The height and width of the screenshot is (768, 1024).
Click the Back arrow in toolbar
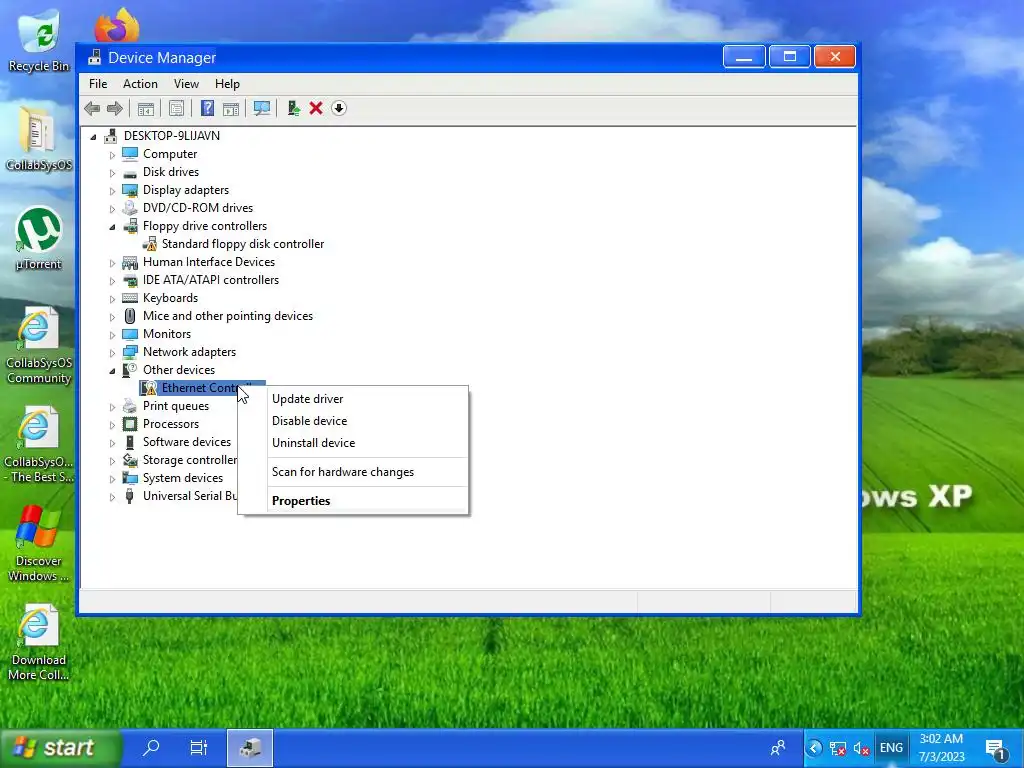click(x=92, y=108)
